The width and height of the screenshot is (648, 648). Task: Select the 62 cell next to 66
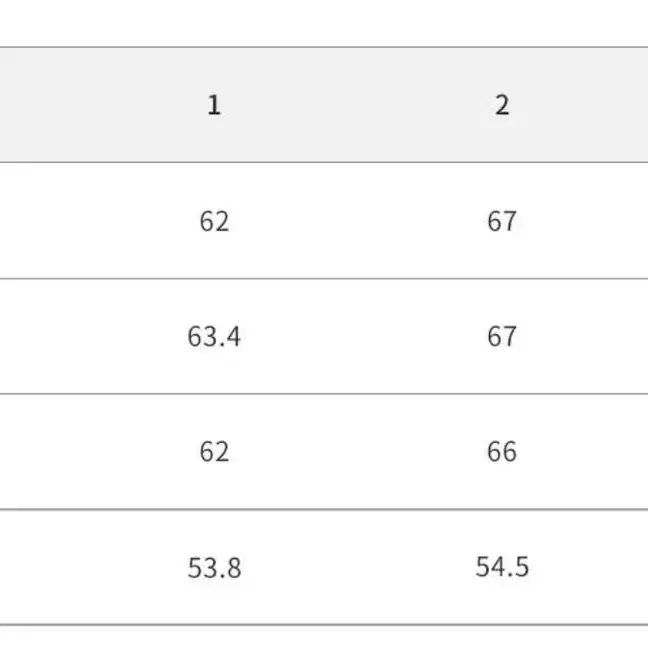pos(214,451)
